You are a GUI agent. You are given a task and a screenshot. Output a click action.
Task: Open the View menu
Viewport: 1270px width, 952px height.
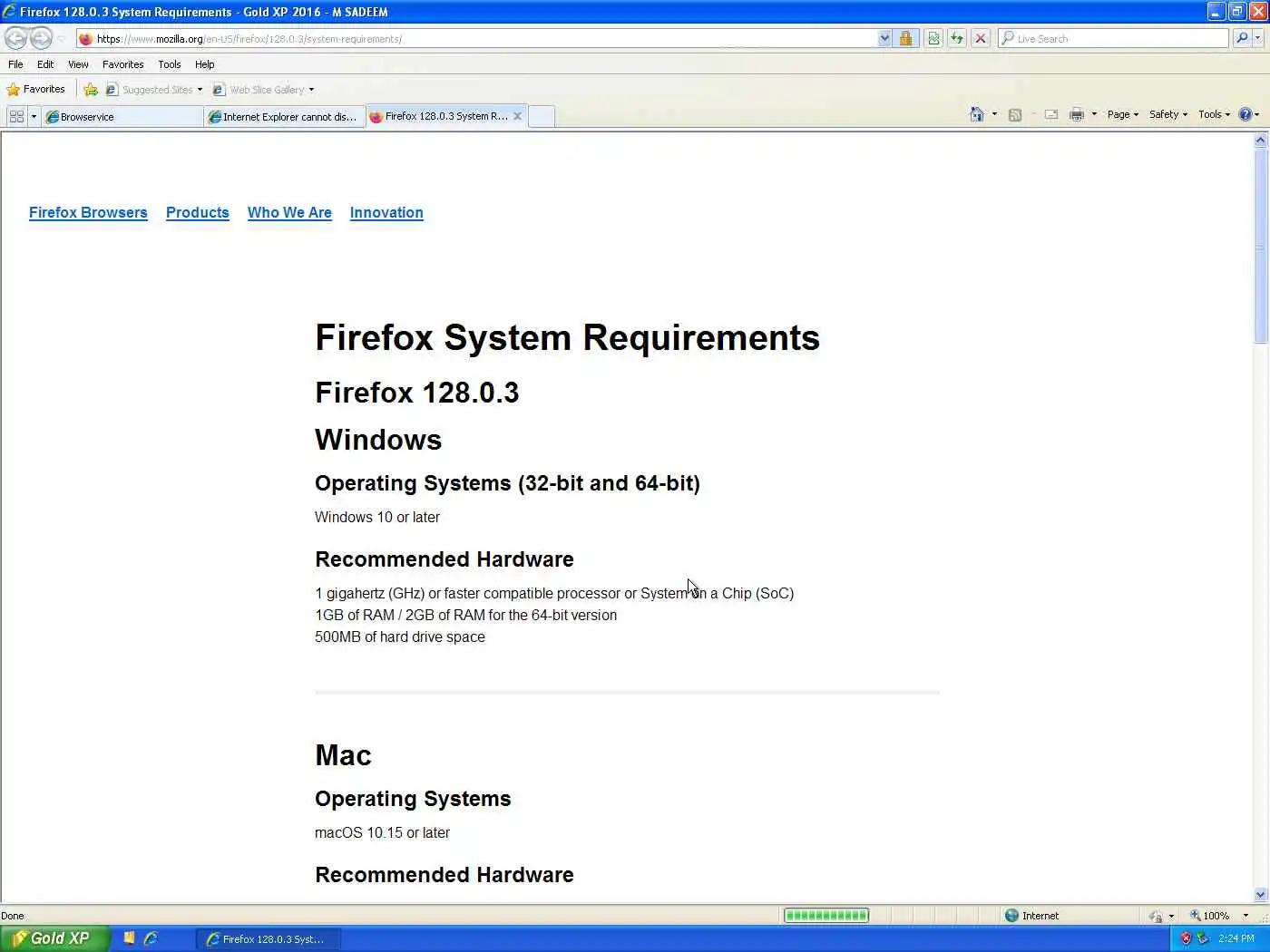78,64
